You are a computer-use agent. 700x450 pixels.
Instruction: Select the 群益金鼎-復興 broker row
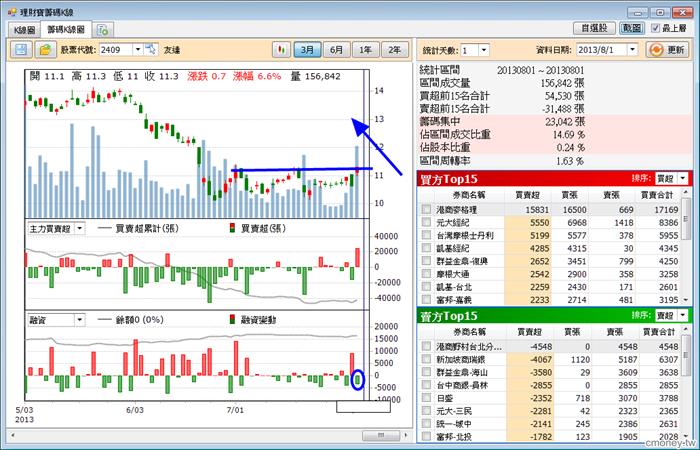coord(549,261)
